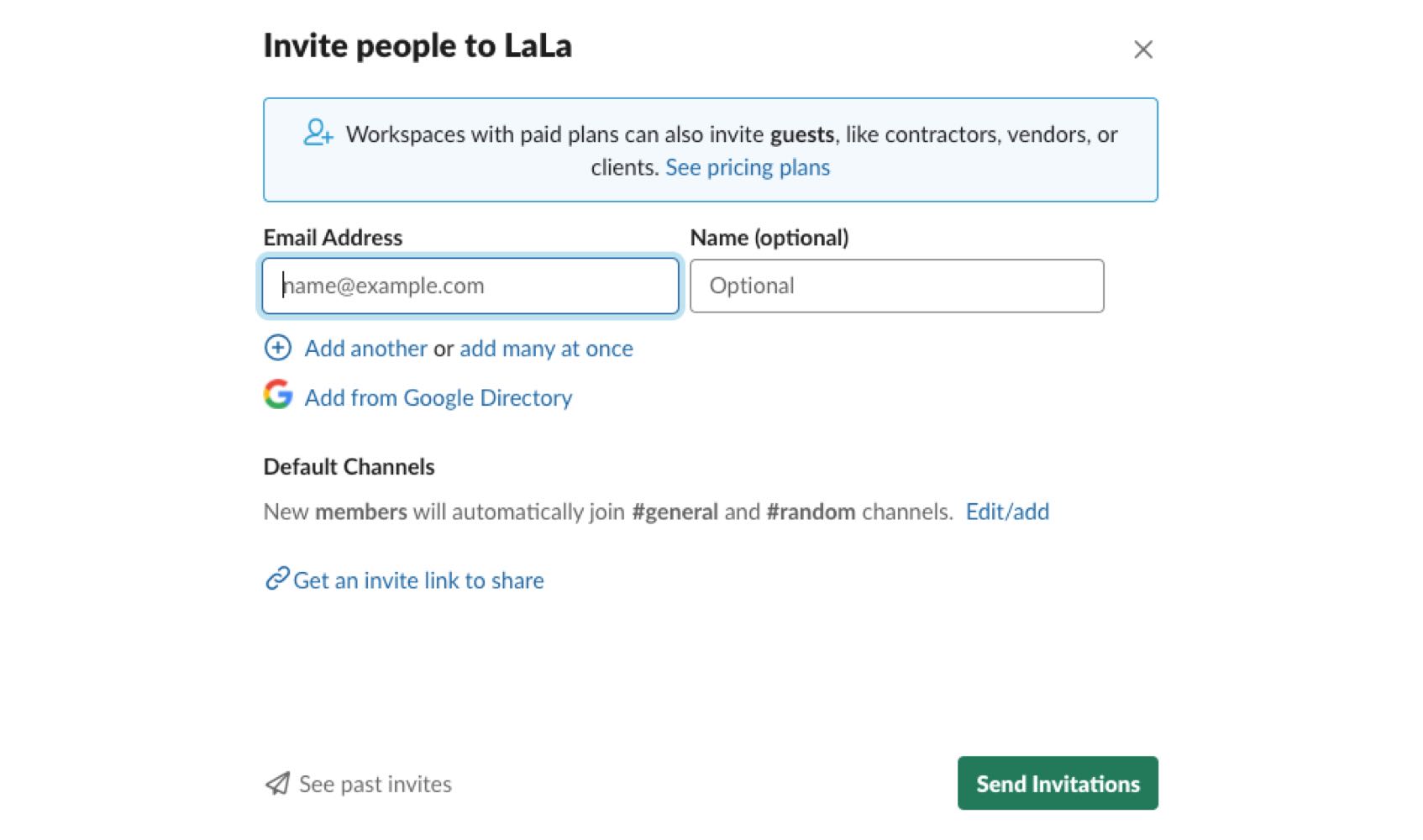
Task: Click the #general channel name
Action: [675, 512]
